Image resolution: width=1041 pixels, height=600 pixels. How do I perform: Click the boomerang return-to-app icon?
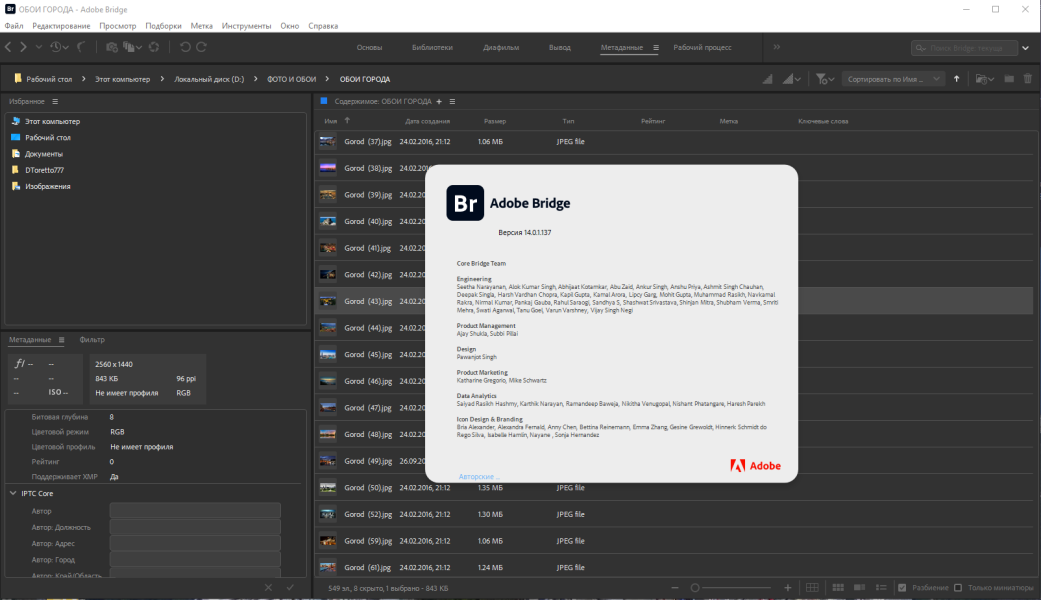click(x=81, y=47)
